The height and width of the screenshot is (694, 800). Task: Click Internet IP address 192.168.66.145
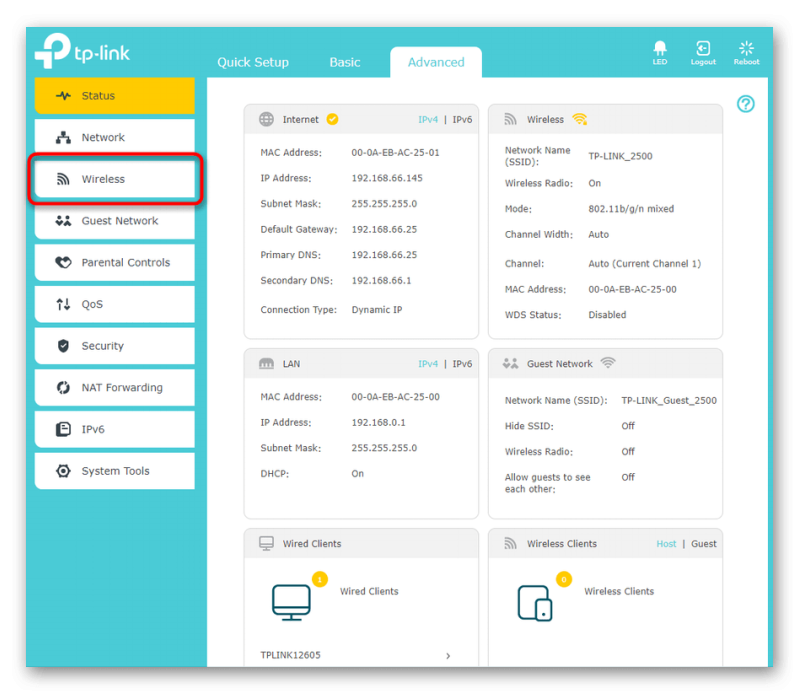pyautogui.click(x=387, y=178)
